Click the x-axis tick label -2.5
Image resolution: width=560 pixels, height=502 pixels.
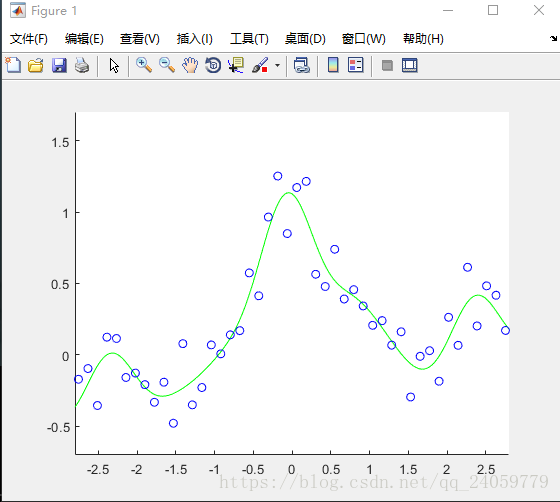point(98,470)
